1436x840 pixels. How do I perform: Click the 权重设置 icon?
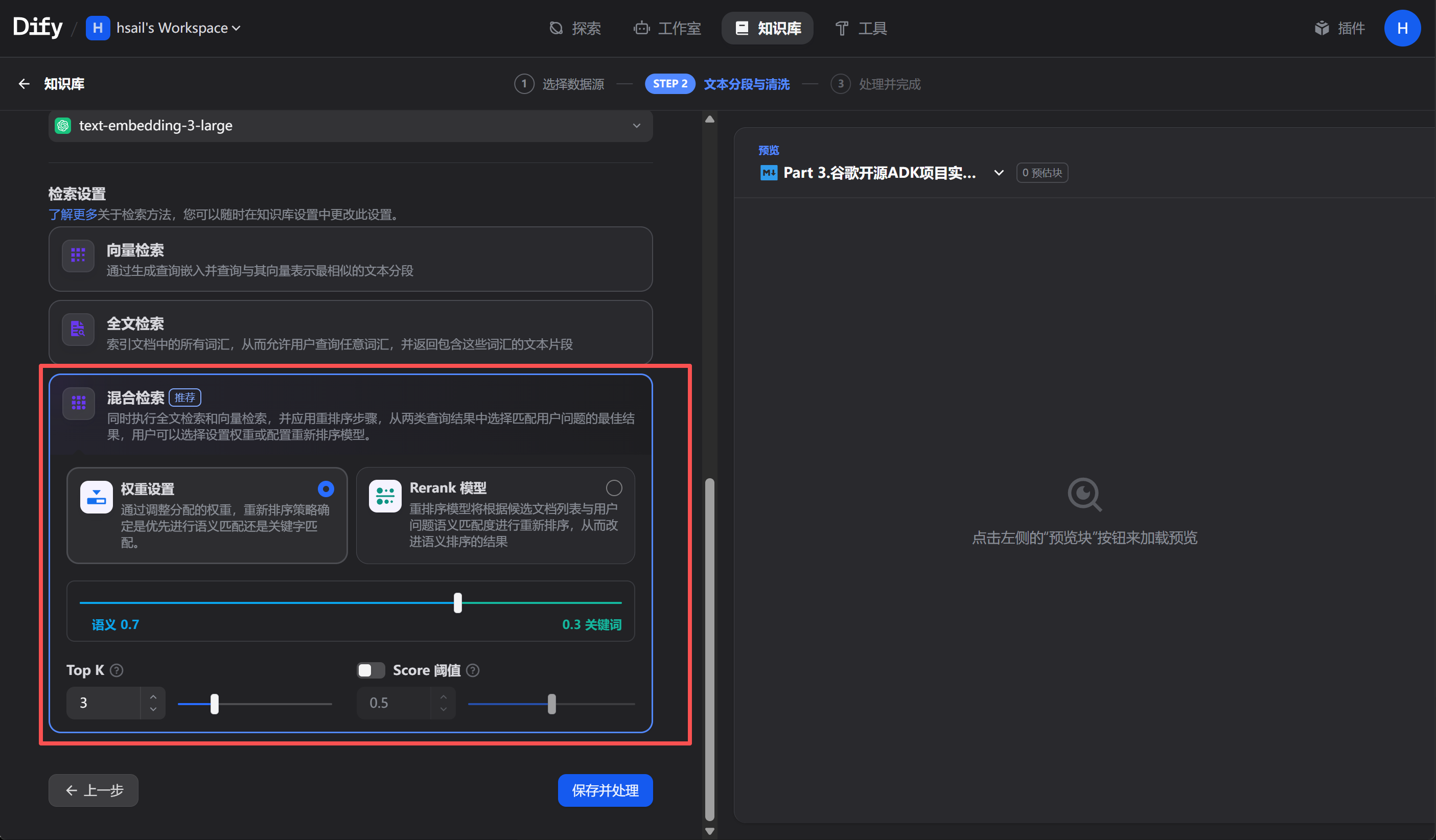click(x=96, y=497)
